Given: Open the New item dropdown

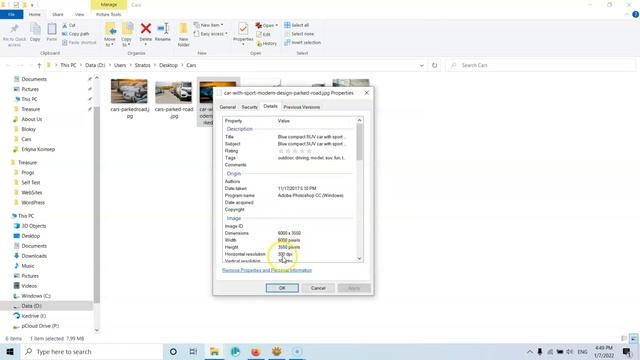Looking at the screenshot, I should [x=209, y=25].
